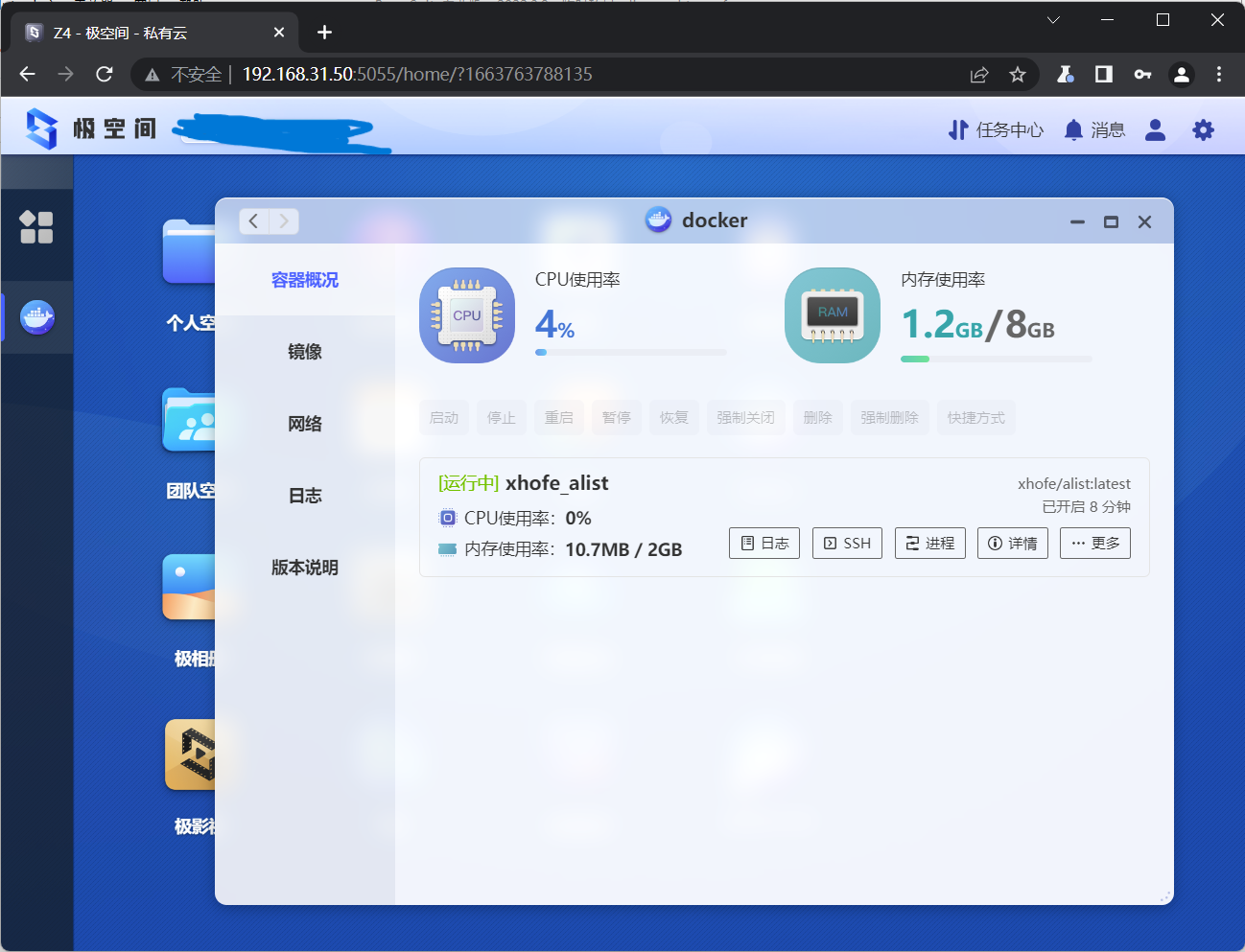
Task: Open Chrome three-dot menu
Action: 1219,74
